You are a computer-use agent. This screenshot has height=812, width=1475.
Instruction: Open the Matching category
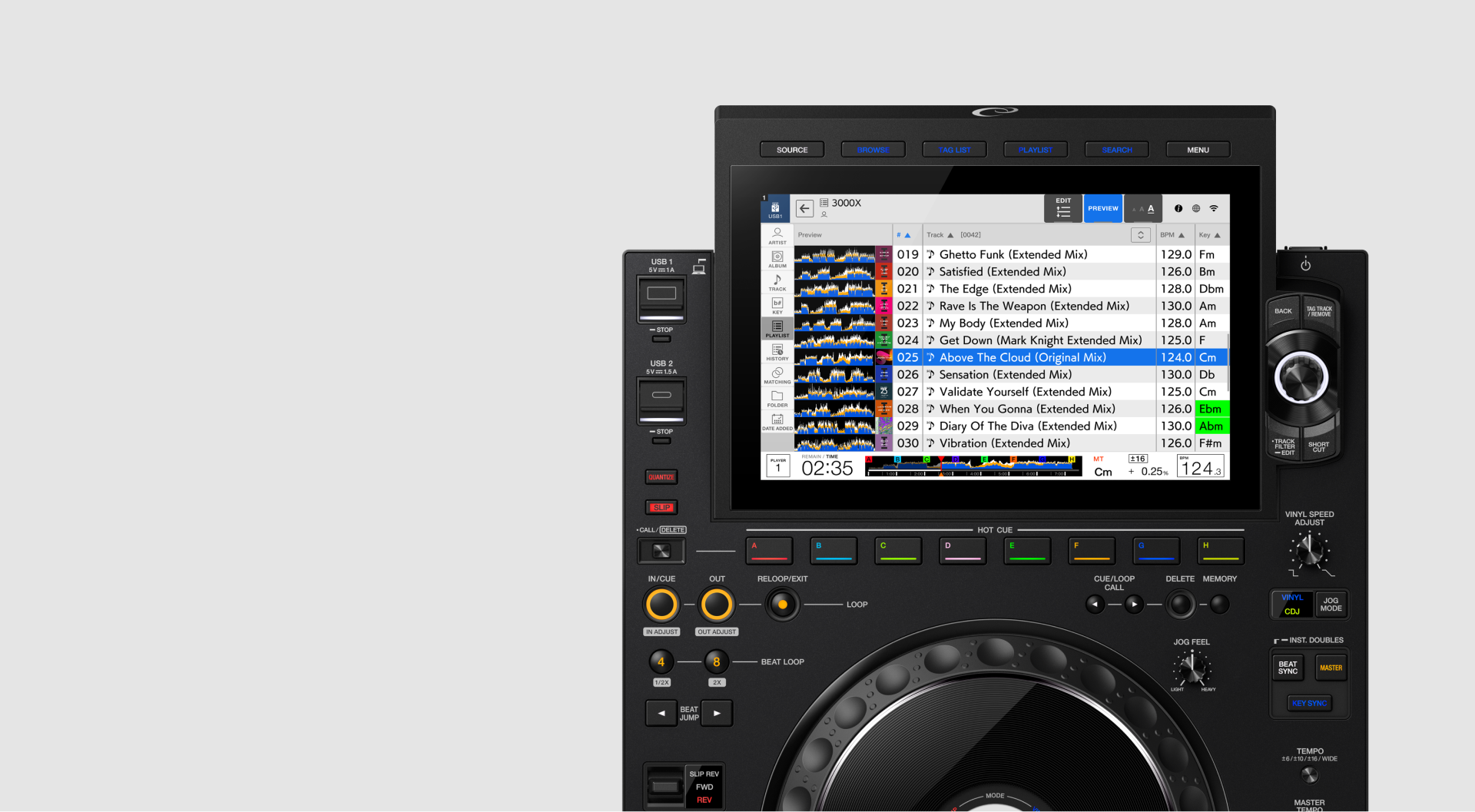coord(777,375)
